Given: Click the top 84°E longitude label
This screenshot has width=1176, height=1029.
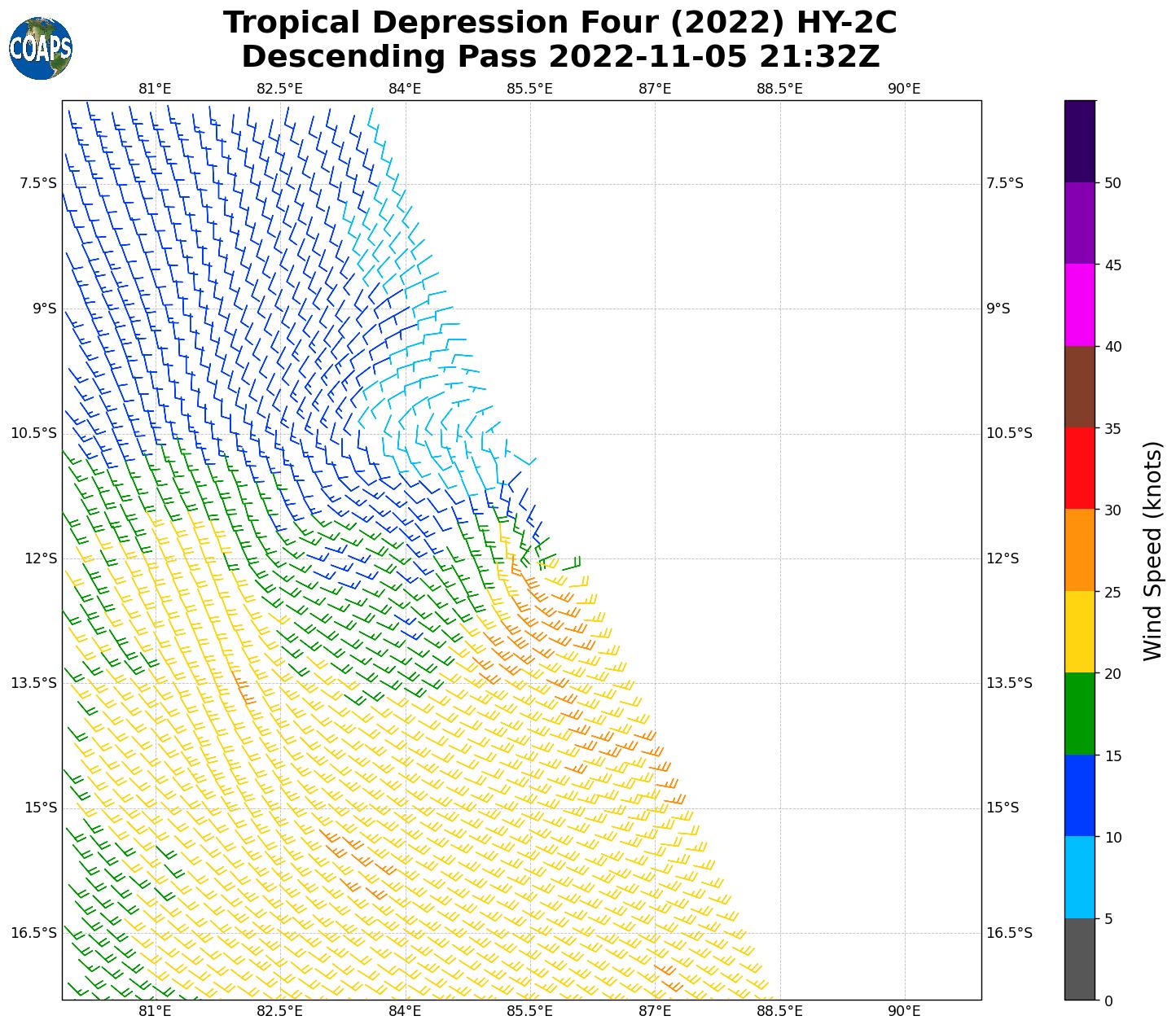Looking at the screenshot, I should [405, 89].
